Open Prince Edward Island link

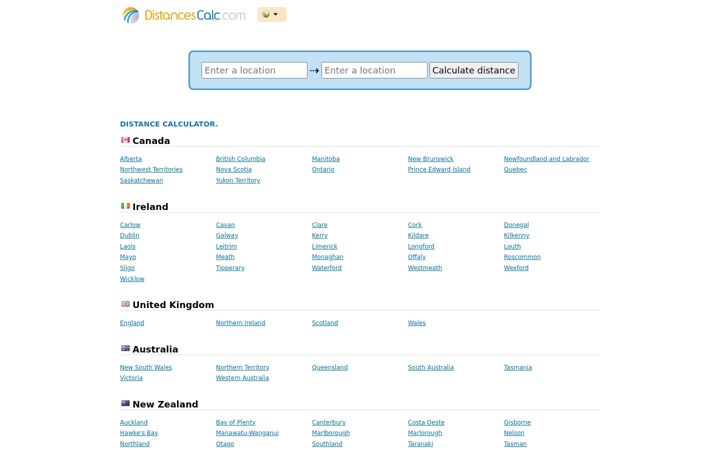point(439,169)
